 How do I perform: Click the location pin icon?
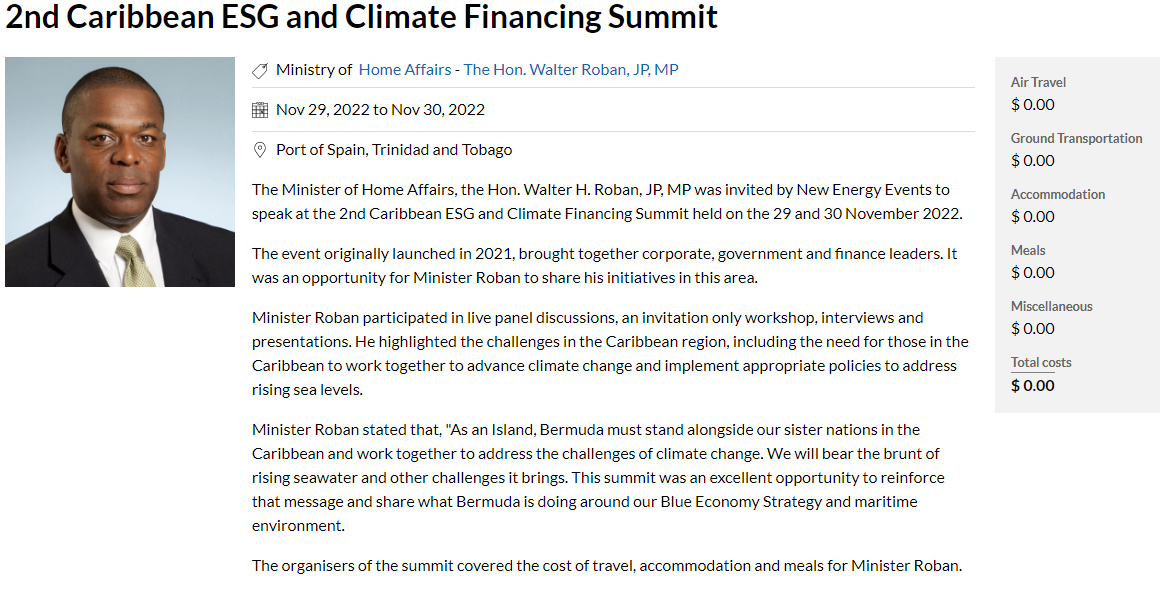pyautogui.click(x=260, y=150)
